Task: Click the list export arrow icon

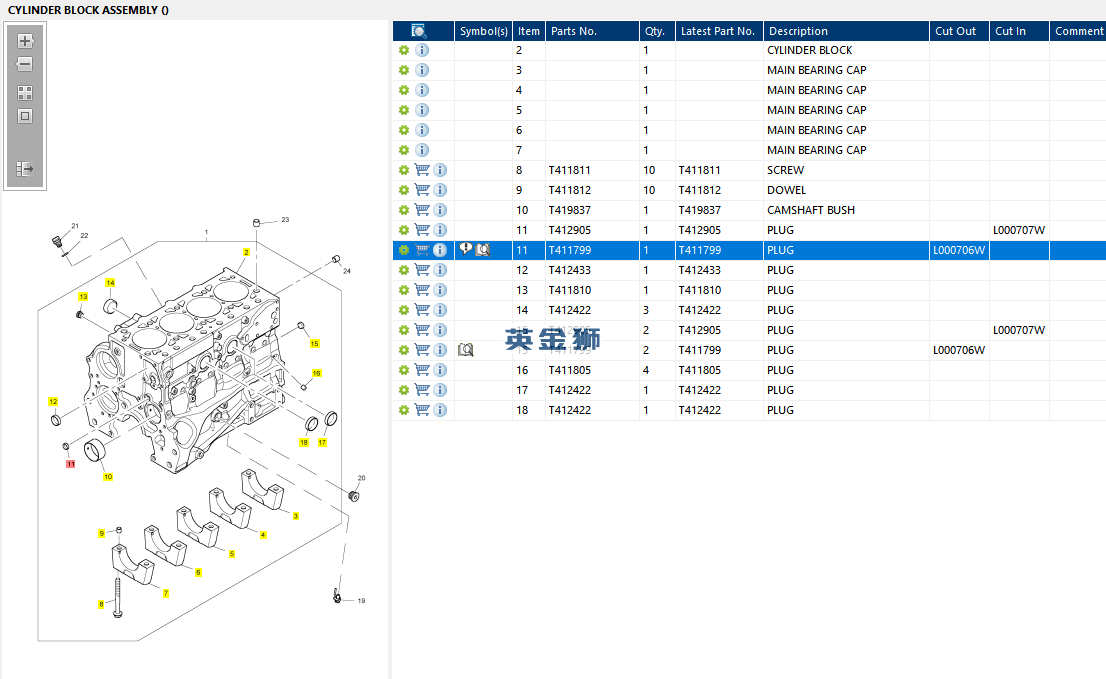Action: 25,169
